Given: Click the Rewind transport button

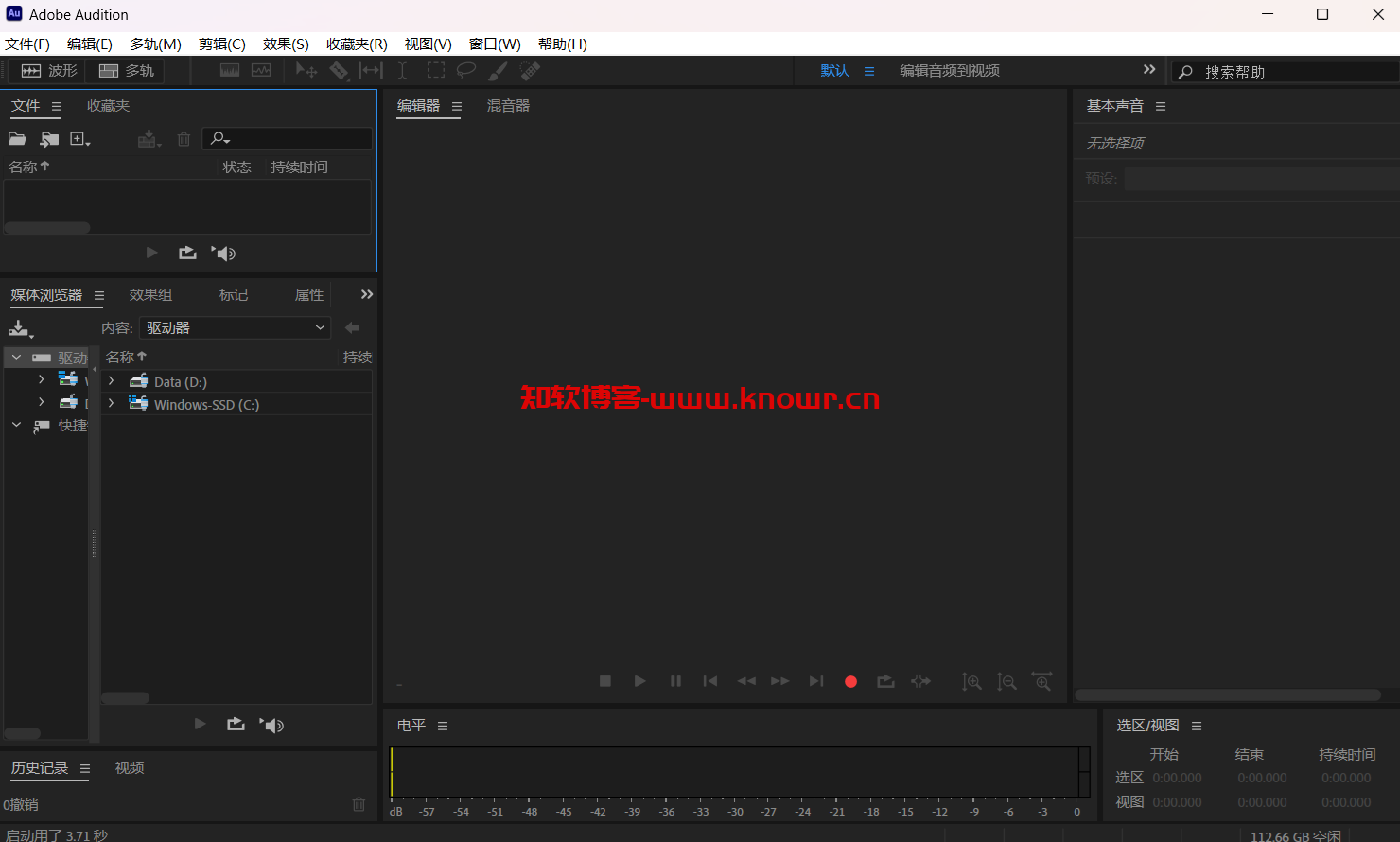Looking at the screenshot, I should 746,681.
